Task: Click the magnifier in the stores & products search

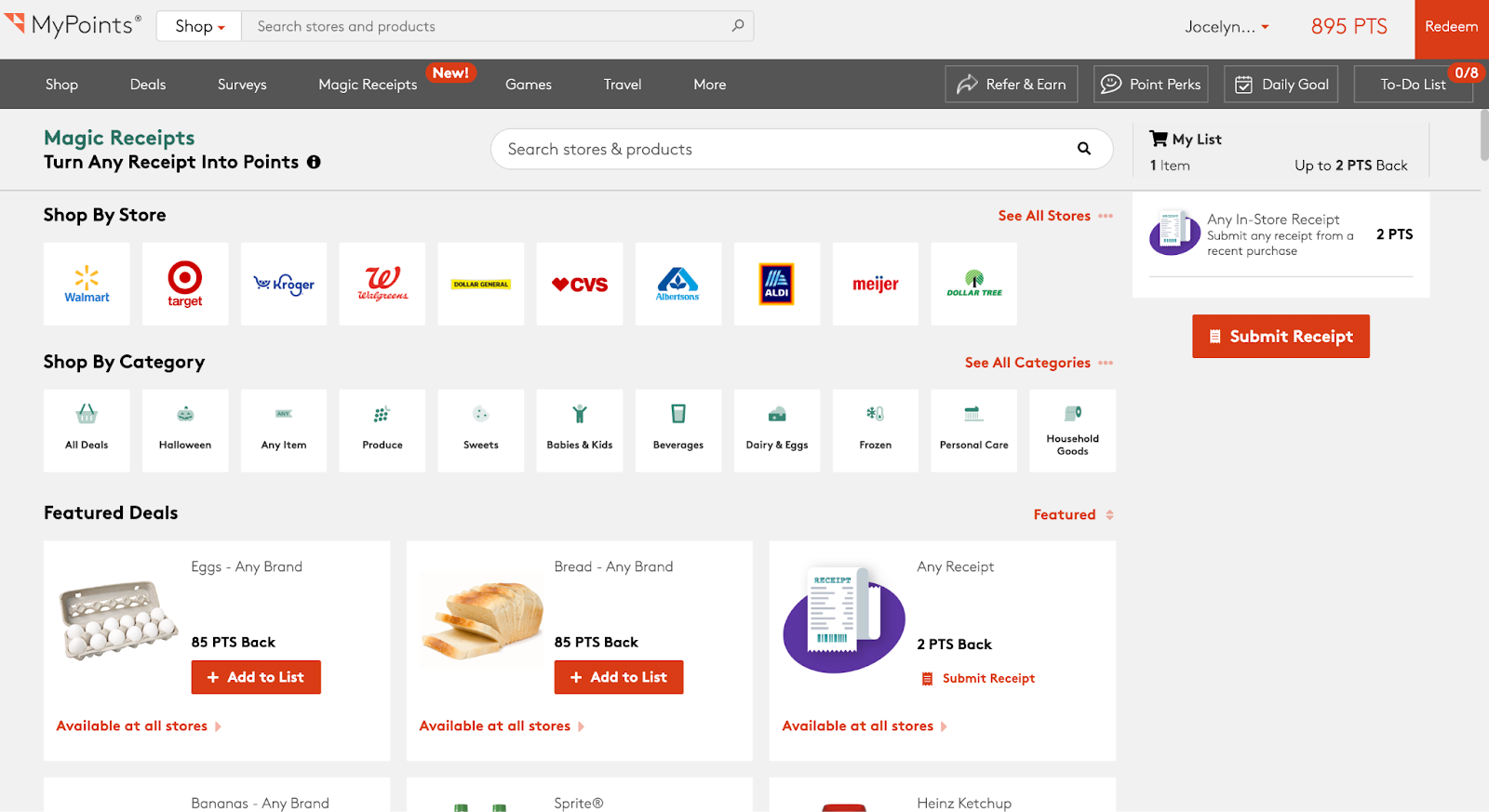Action: pos(1084,149)
